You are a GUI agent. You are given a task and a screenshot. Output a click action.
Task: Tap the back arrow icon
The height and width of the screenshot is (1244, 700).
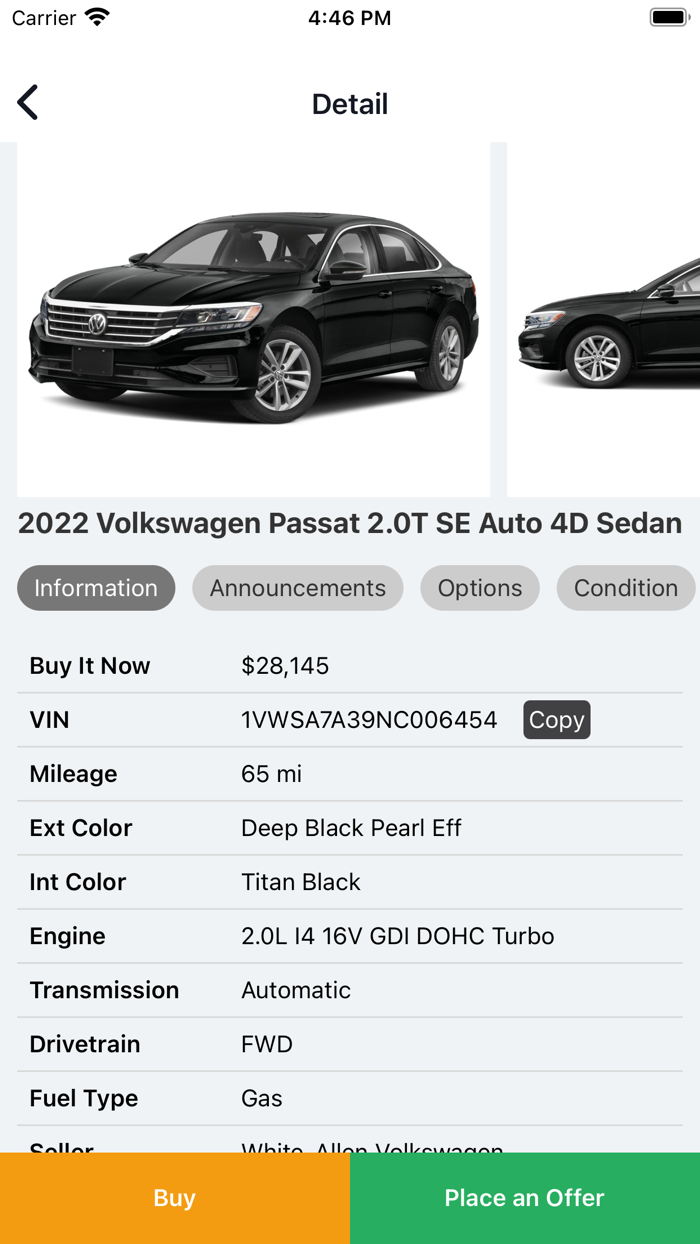pyautogui.click(x=28, y=103)
